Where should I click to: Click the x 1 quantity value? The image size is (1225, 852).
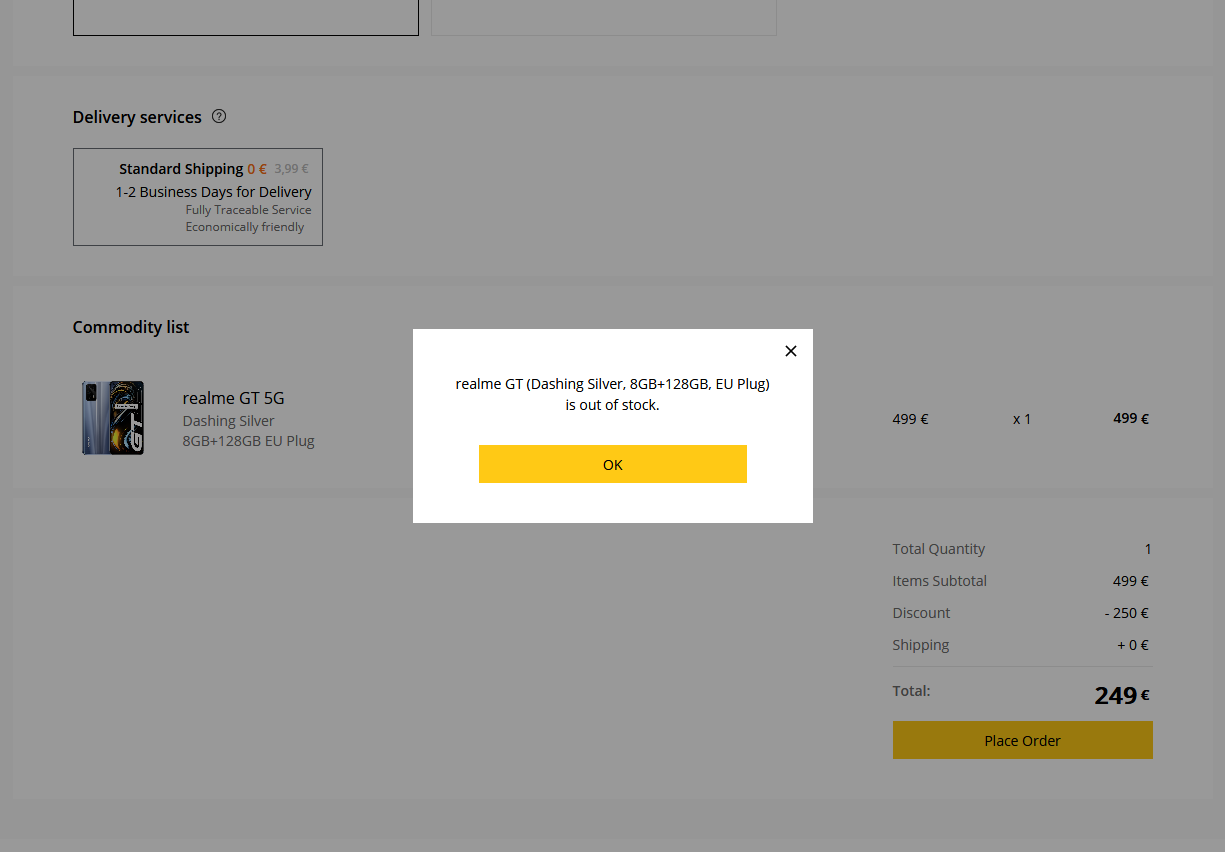click(1022, 419)
